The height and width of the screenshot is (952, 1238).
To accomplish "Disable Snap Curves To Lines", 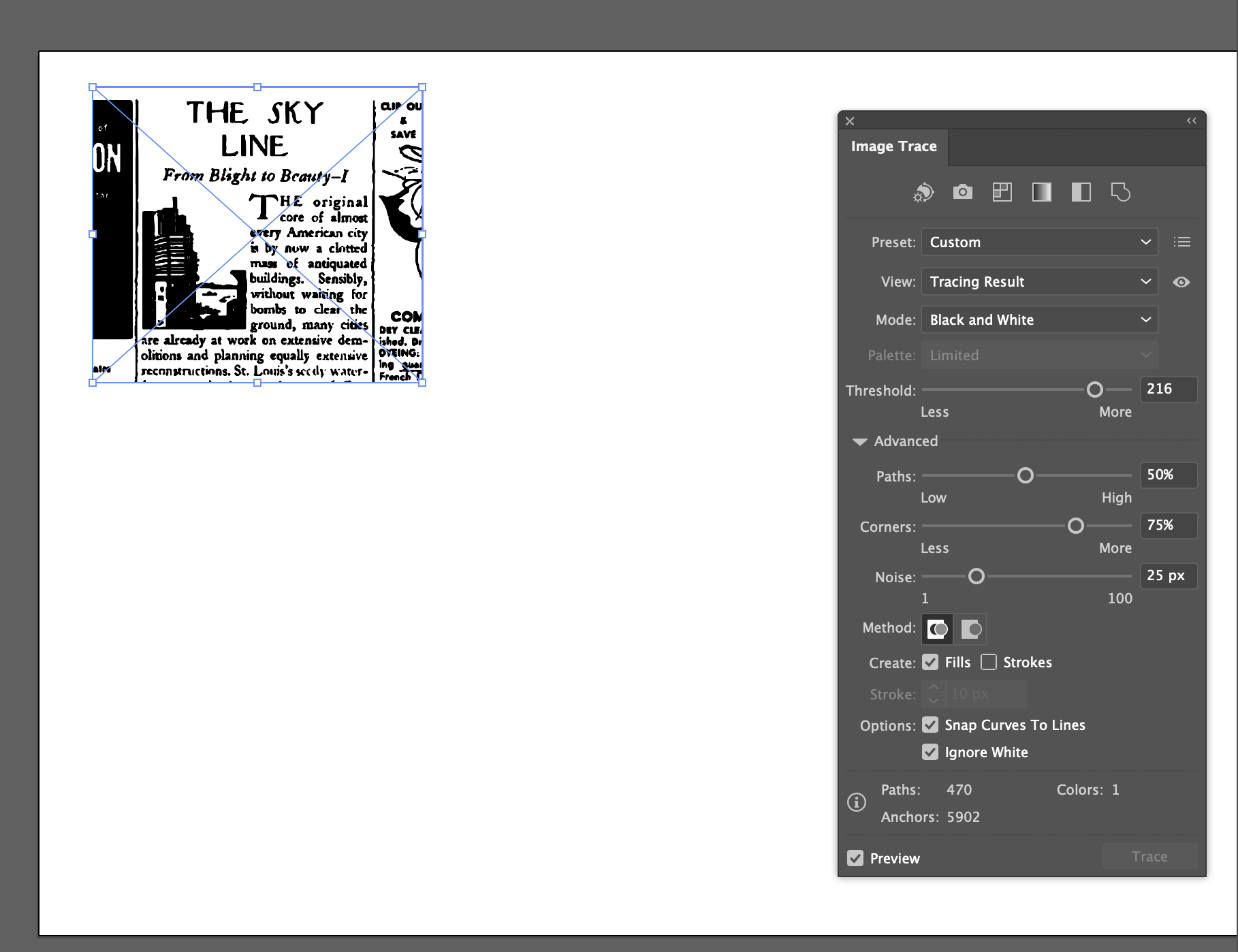I will click(x=930, y=725).
